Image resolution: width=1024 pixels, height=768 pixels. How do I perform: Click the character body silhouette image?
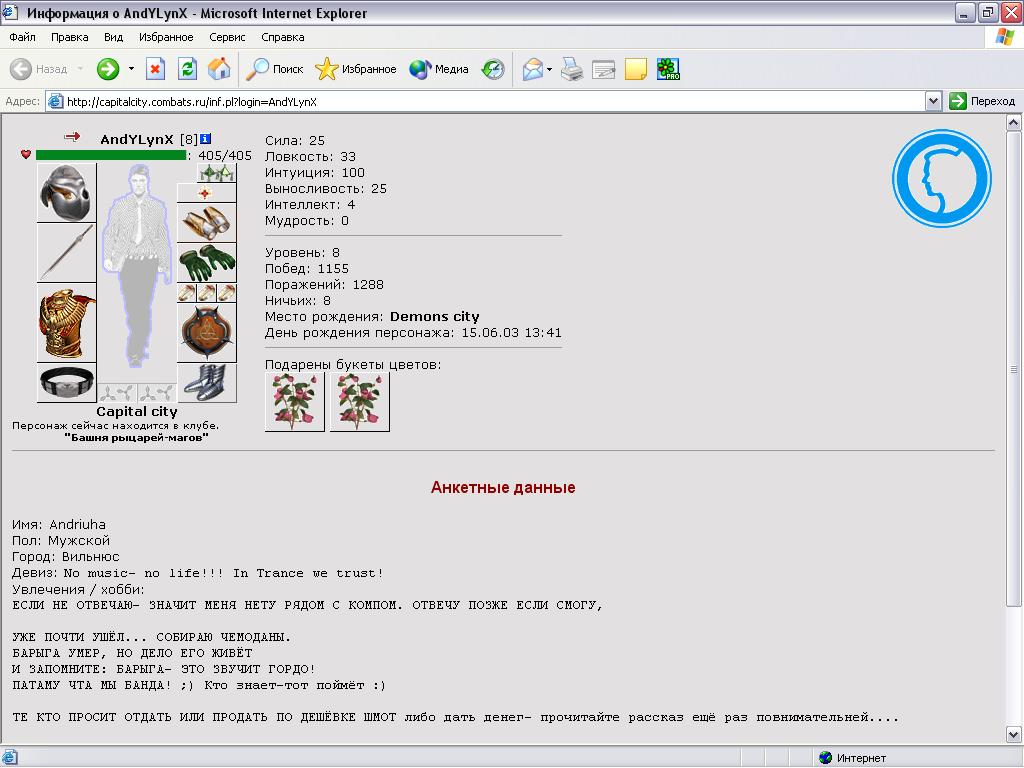click(136, 266)
